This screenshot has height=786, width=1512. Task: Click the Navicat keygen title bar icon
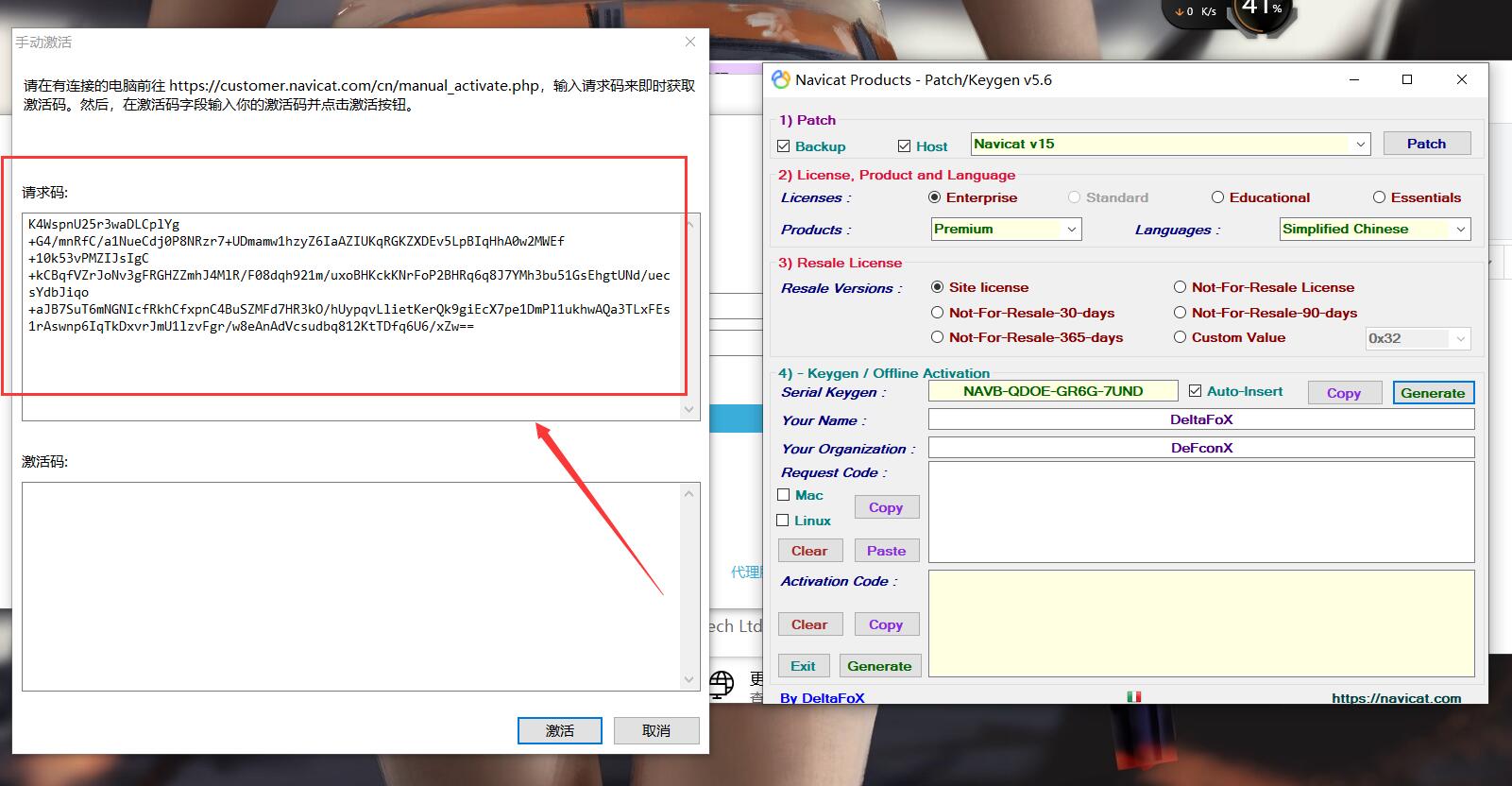coord(780,80)
